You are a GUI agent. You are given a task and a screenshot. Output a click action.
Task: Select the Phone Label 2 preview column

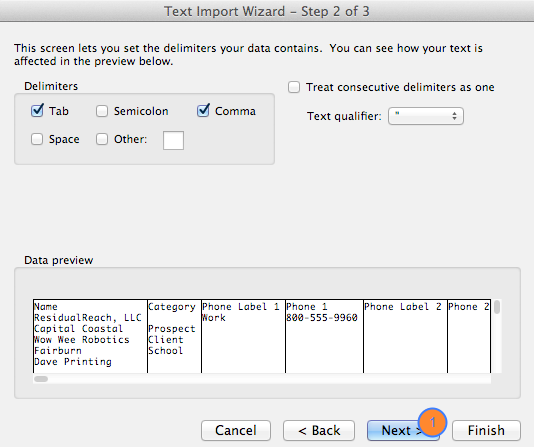[x=405, y=336]
